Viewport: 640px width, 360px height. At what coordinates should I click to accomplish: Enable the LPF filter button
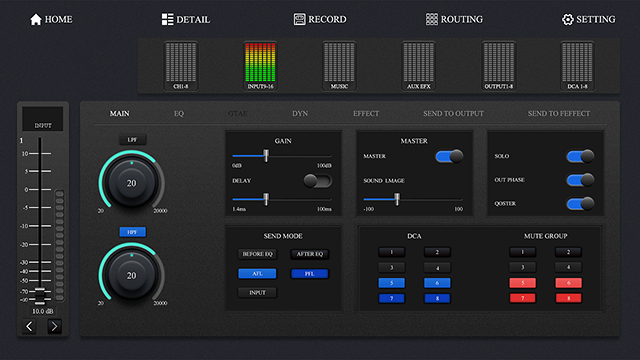[x=132, y=140]
